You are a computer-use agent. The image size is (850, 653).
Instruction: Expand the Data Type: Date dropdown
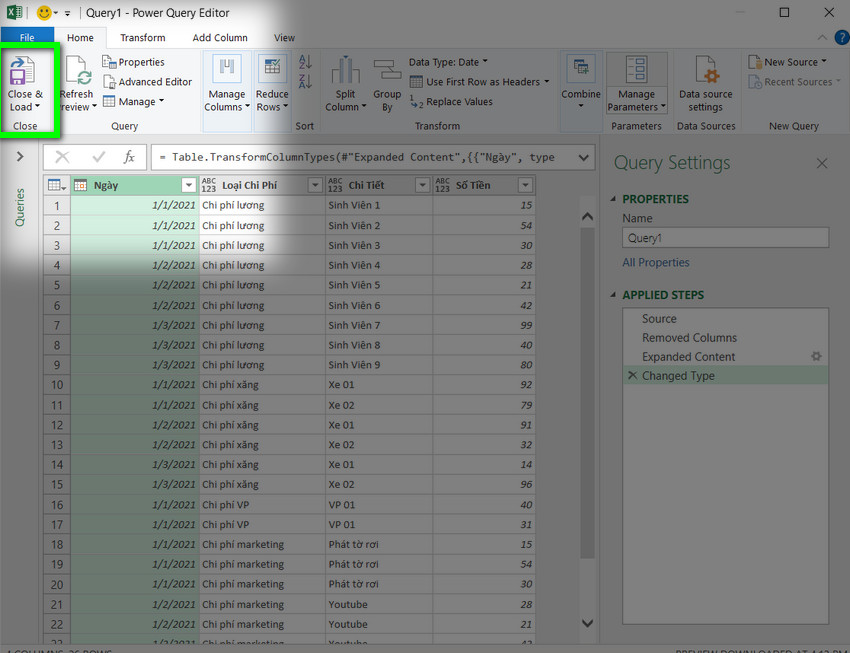[448, 62]
